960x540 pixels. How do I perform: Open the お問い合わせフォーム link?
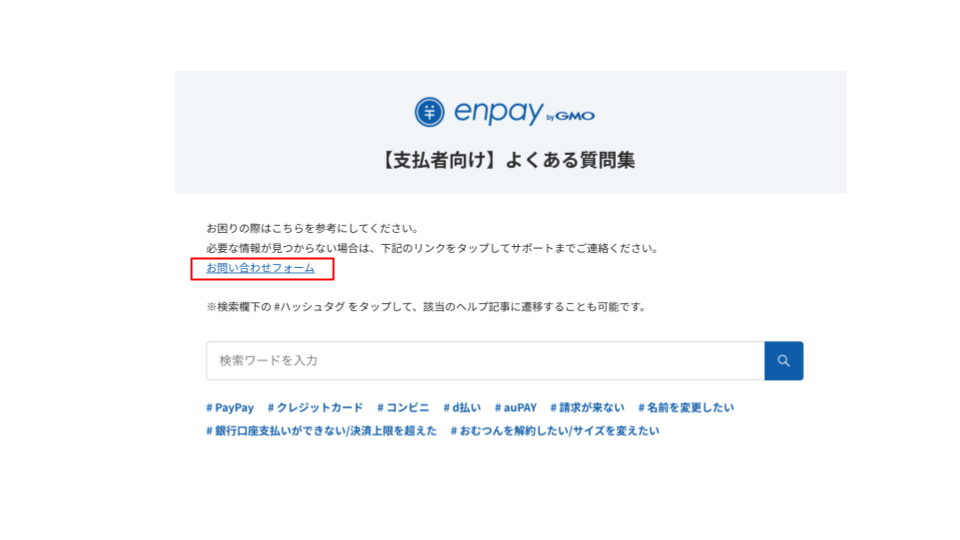(x=260, y=268)
